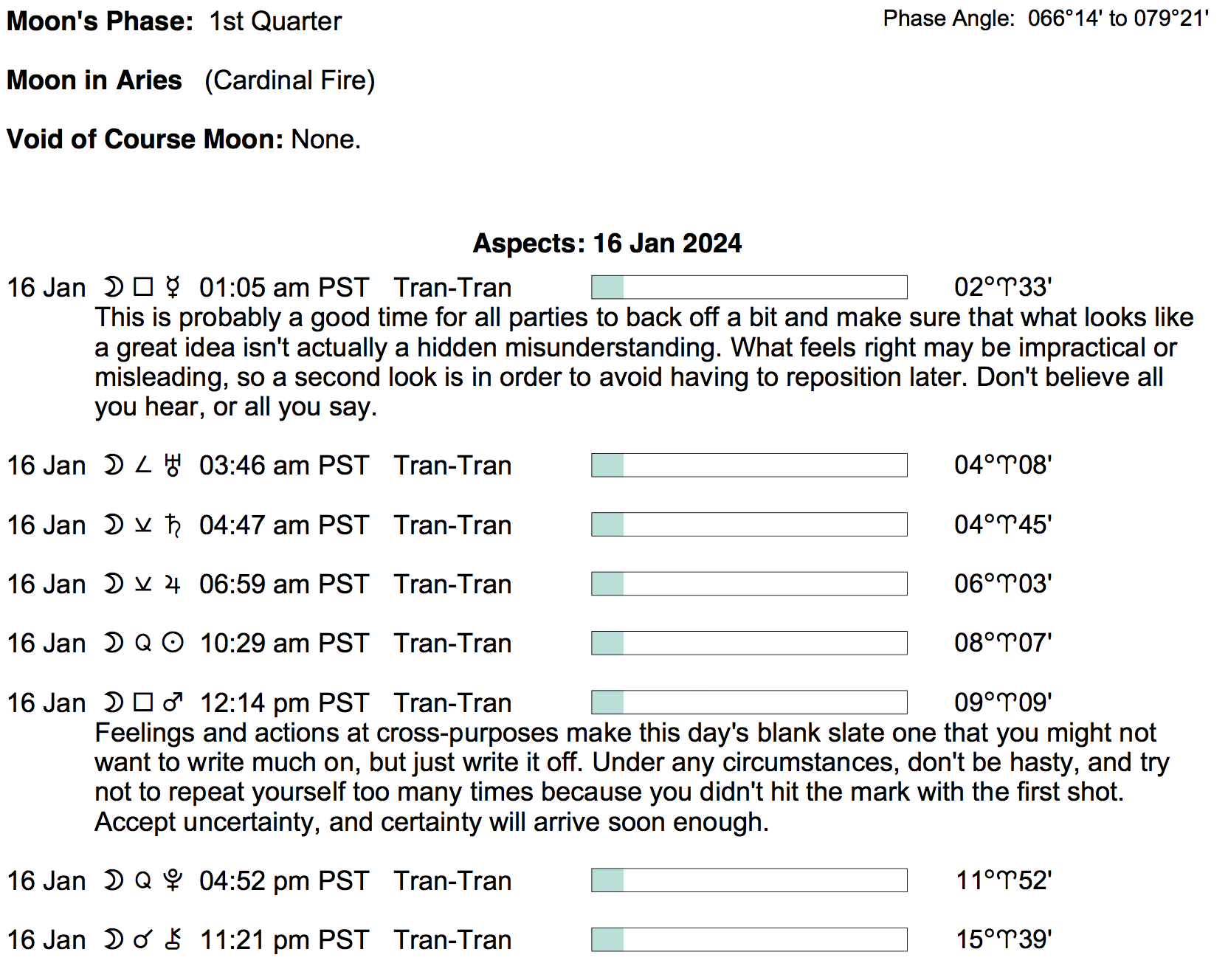The image size is (1228, 980).
Task: Click the progress bar for the 11:21 pm aspect
Action: (x=748, y=939)
